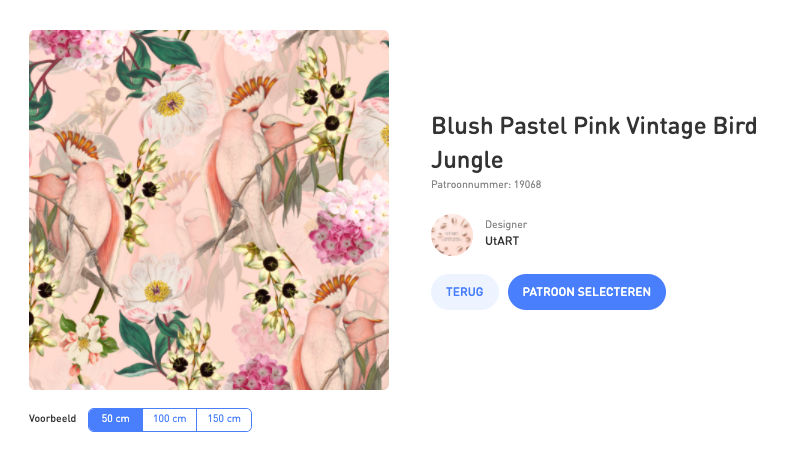Image resolution: width=809 pixels, height=463 pixels.
Task: Click the UtART designer avatar
Action: [x=452, y=234]
